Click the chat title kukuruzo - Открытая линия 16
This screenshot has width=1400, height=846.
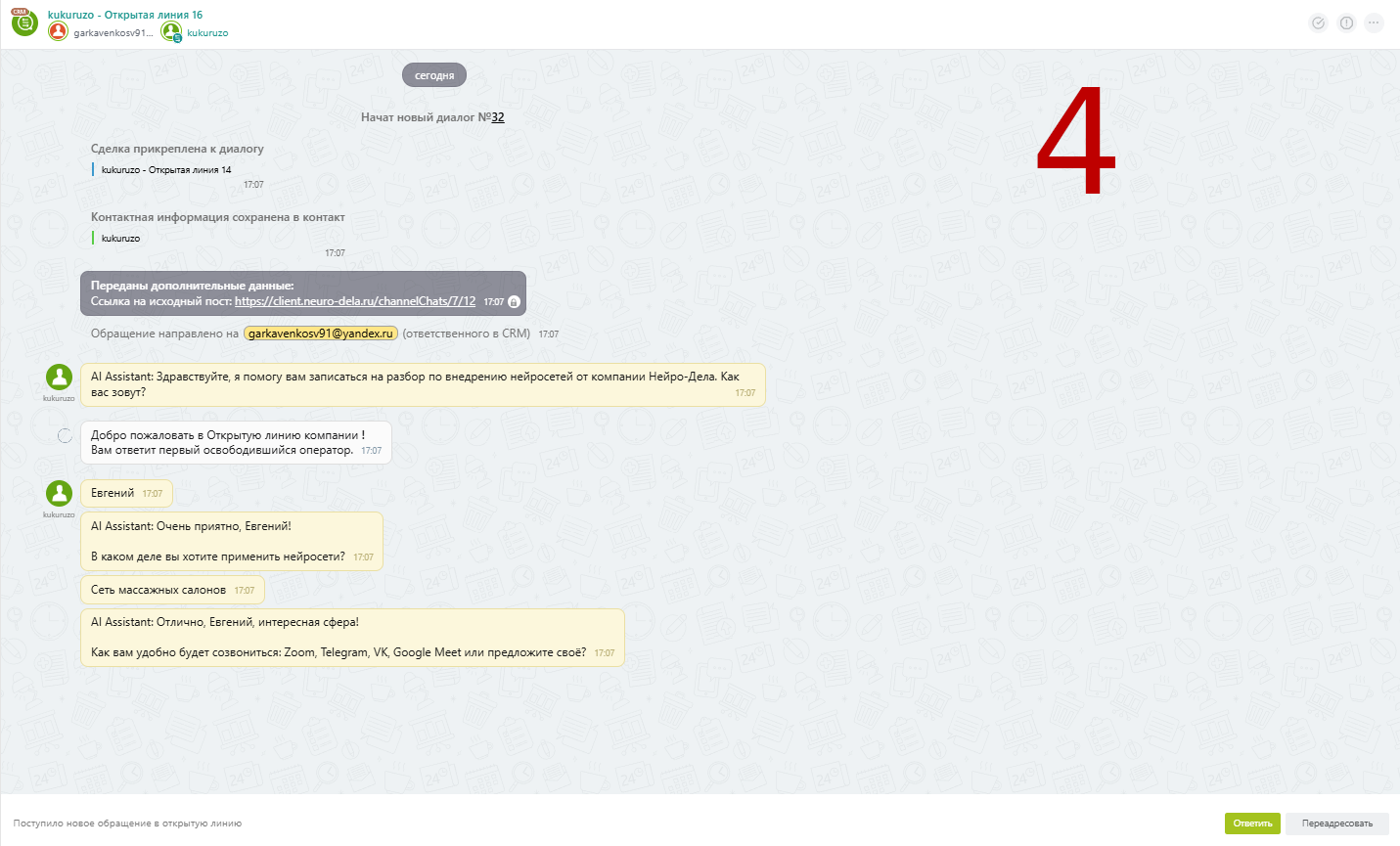(125, 15)
